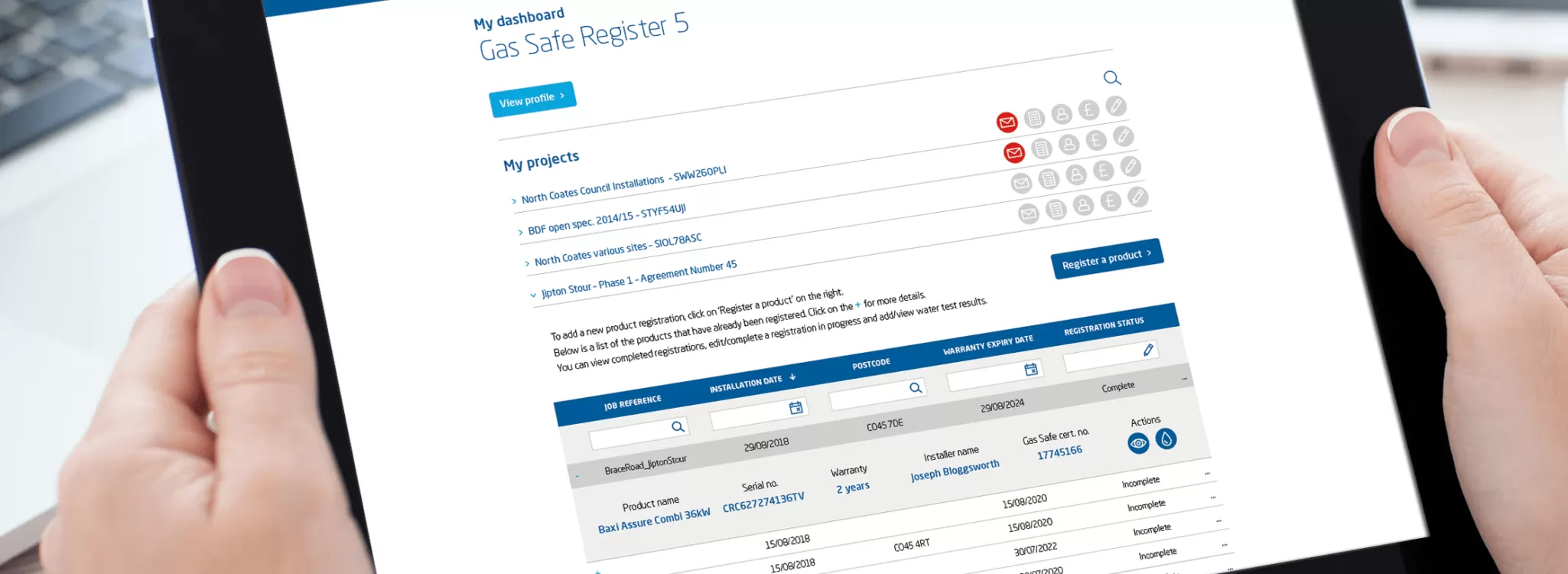The height and width of the screenshot is (574, 1568).
Task: Focus the Job Reference filter input
Action: point(639,433)
